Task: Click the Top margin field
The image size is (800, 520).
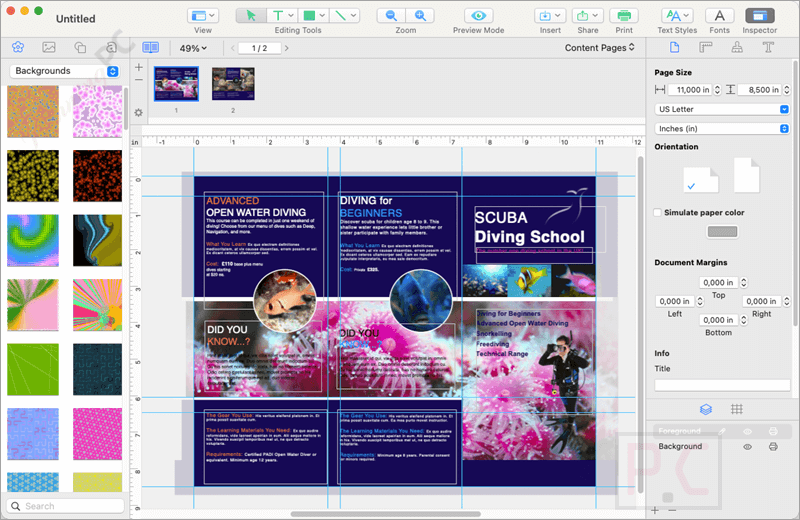Action: tap(718, 283)
